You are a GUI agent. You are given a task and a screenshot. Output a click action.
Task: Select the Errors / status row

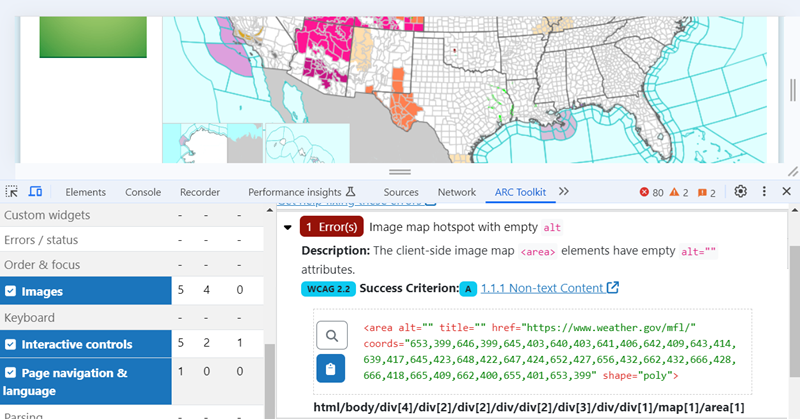[132, 240]
